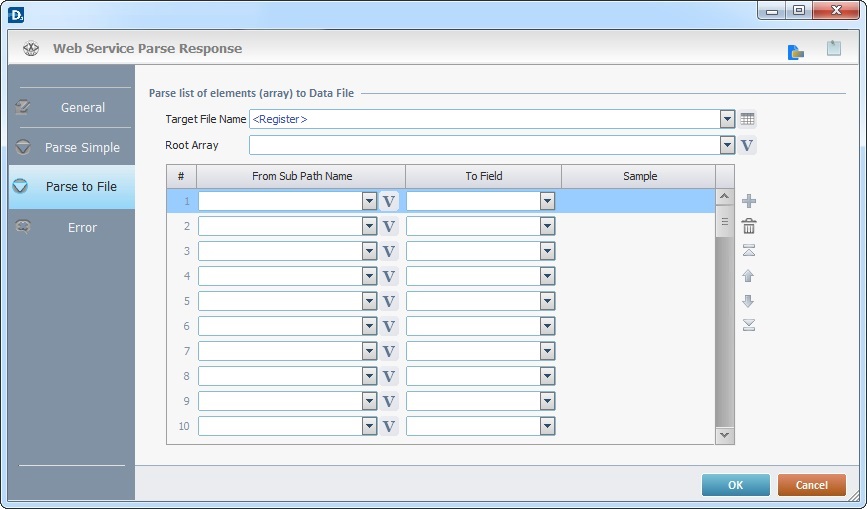The height and width of the screenshot is (509, 867).
Task: Click the V variable icon in row 6
Action: pos(389,326)
